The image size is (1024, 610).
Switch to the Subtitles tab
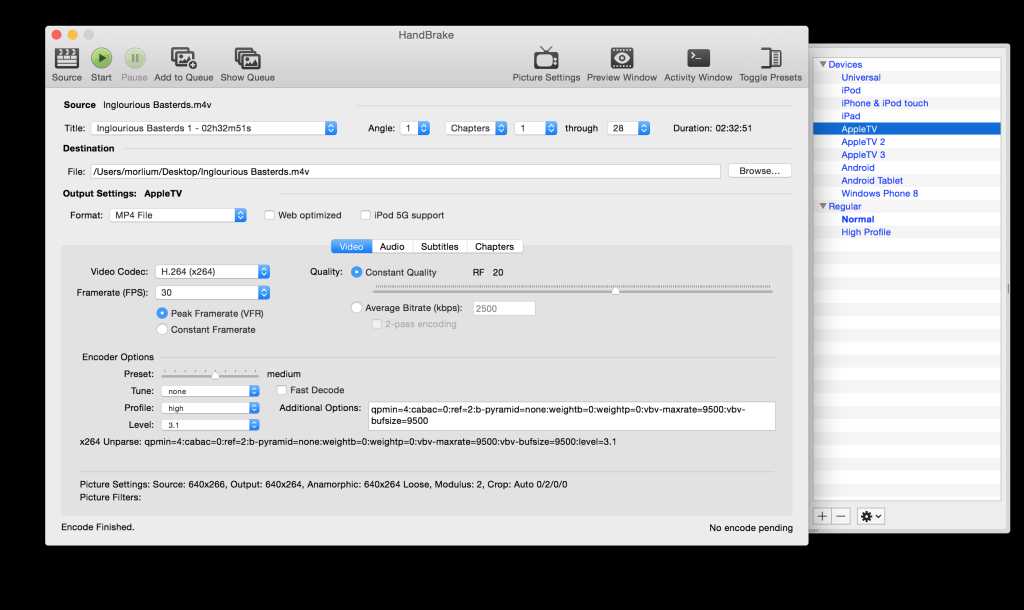click(440, 246)
